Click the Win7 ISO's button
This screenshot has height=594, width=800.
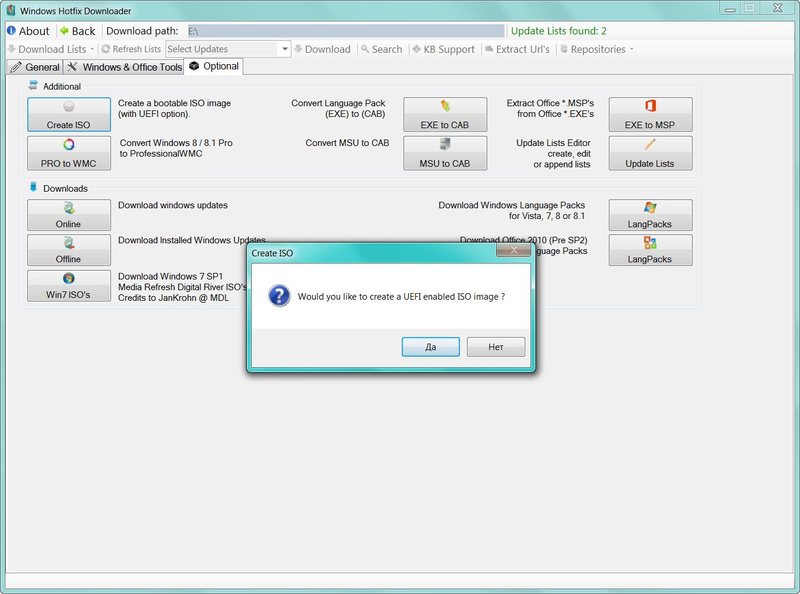(x=69, y=286)
